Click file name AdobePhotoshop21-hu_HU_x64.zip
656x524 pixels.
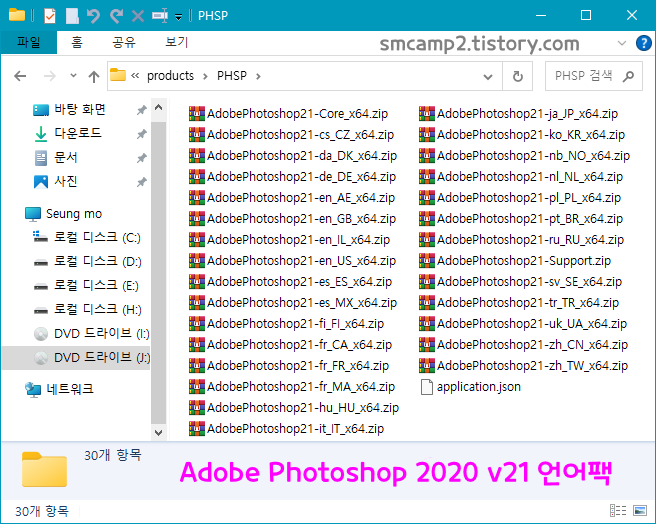tap(303, 408)
